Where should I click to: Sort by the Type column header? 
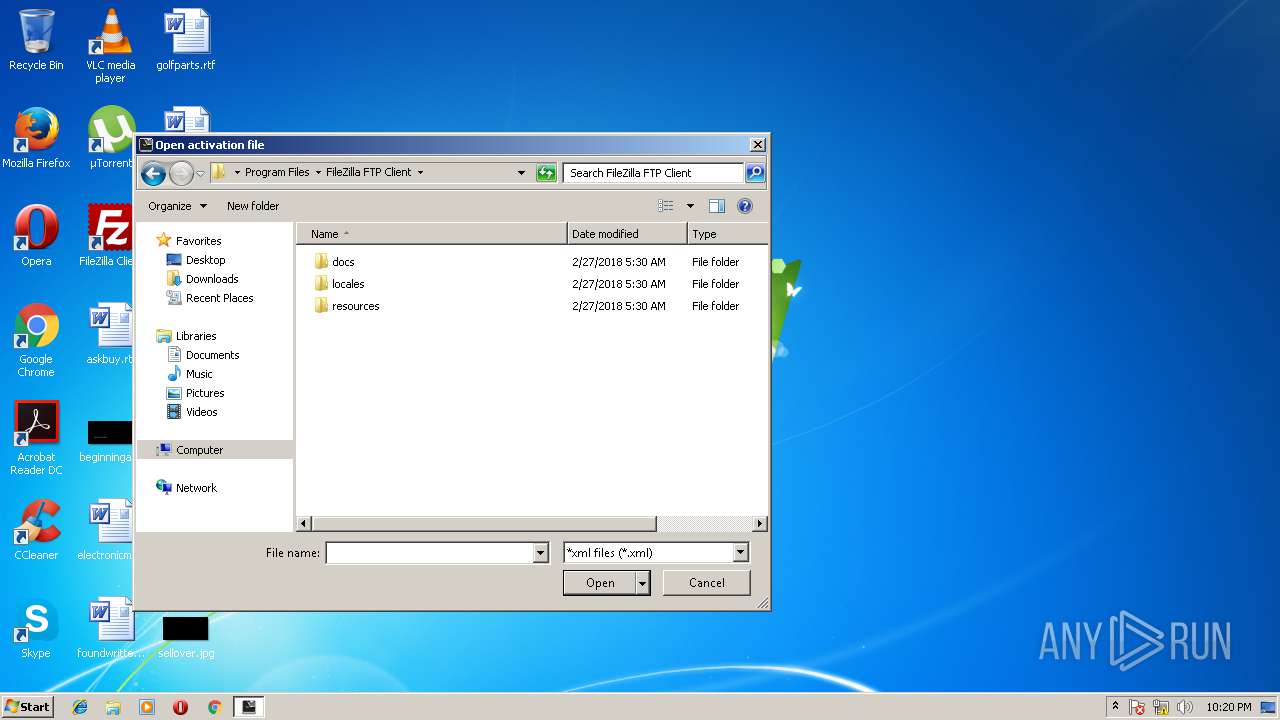point(728,234)
